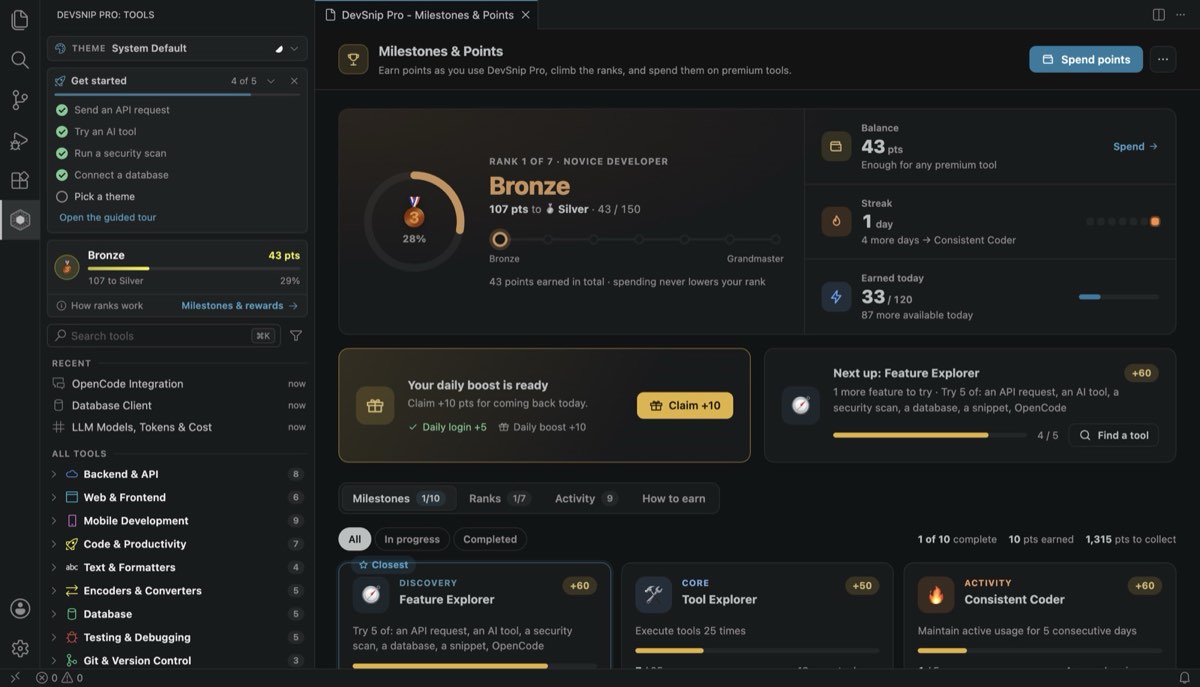Open the Search icon in activity bar
Image resolution: width=1200 pixels, height=687 pixels.
click(x=19, y=60)
